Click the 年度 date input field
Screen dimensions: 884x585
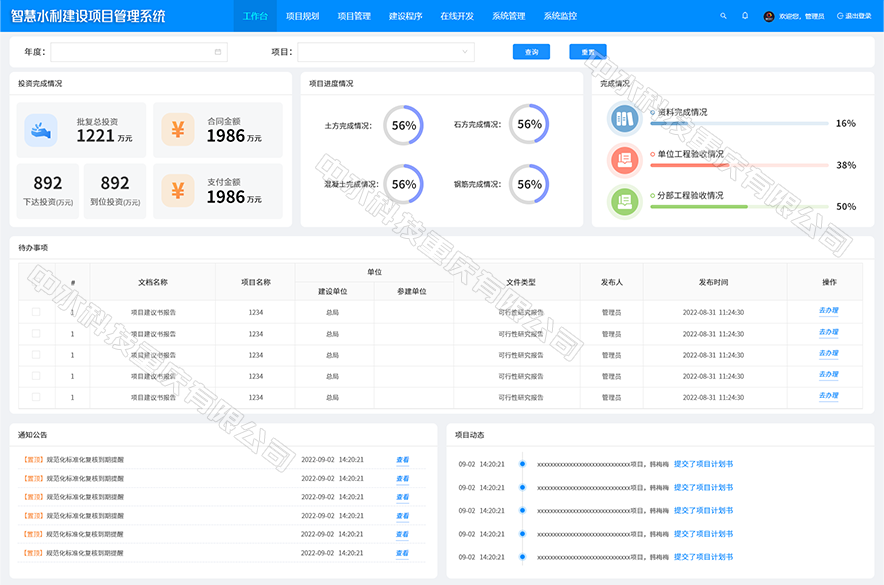coord(139,52)
